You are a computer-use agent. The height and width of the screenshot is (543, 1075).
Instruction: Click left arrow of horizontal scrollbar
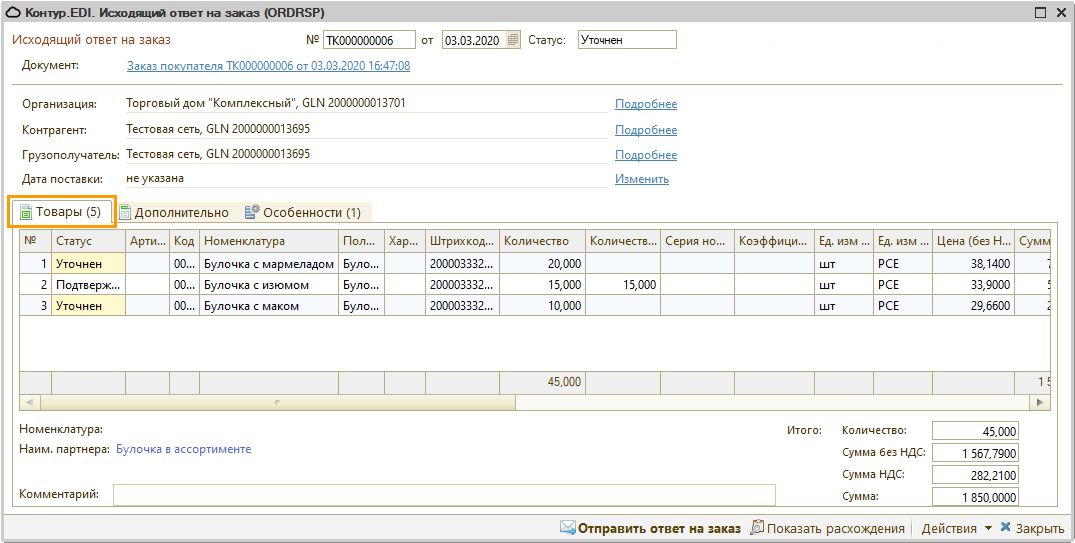pyautogui.click(x=28, y=403)
